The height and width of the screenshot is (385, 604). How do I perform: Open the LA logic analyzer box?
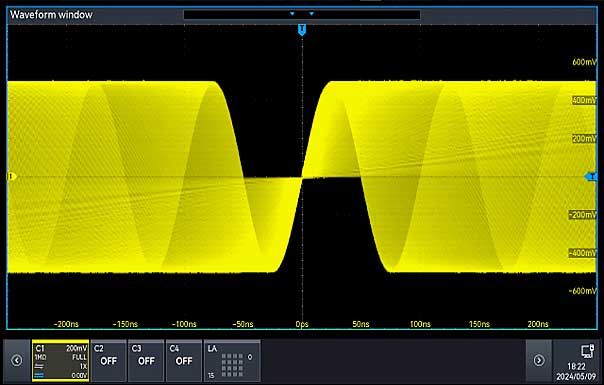click(x=232, y=361)
